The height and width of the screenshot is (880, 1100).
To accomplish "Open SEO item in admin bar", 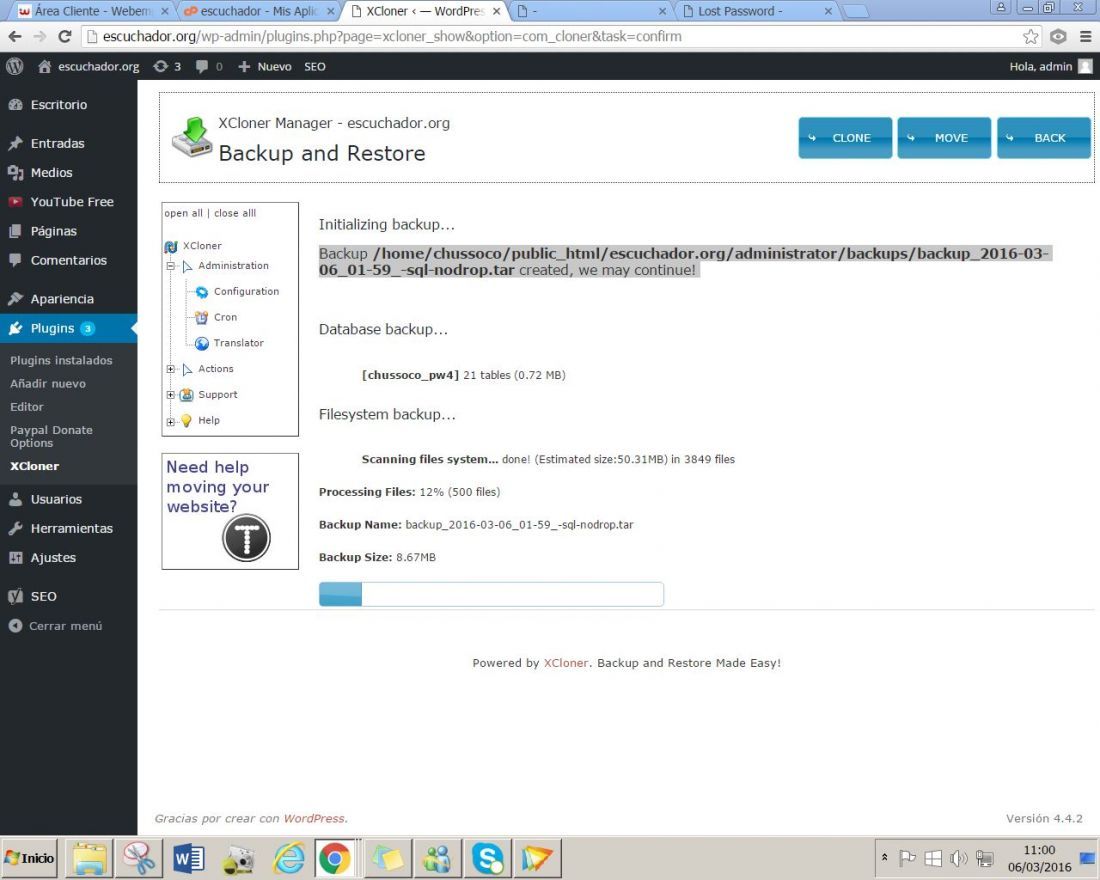I will tap(315, 67).
